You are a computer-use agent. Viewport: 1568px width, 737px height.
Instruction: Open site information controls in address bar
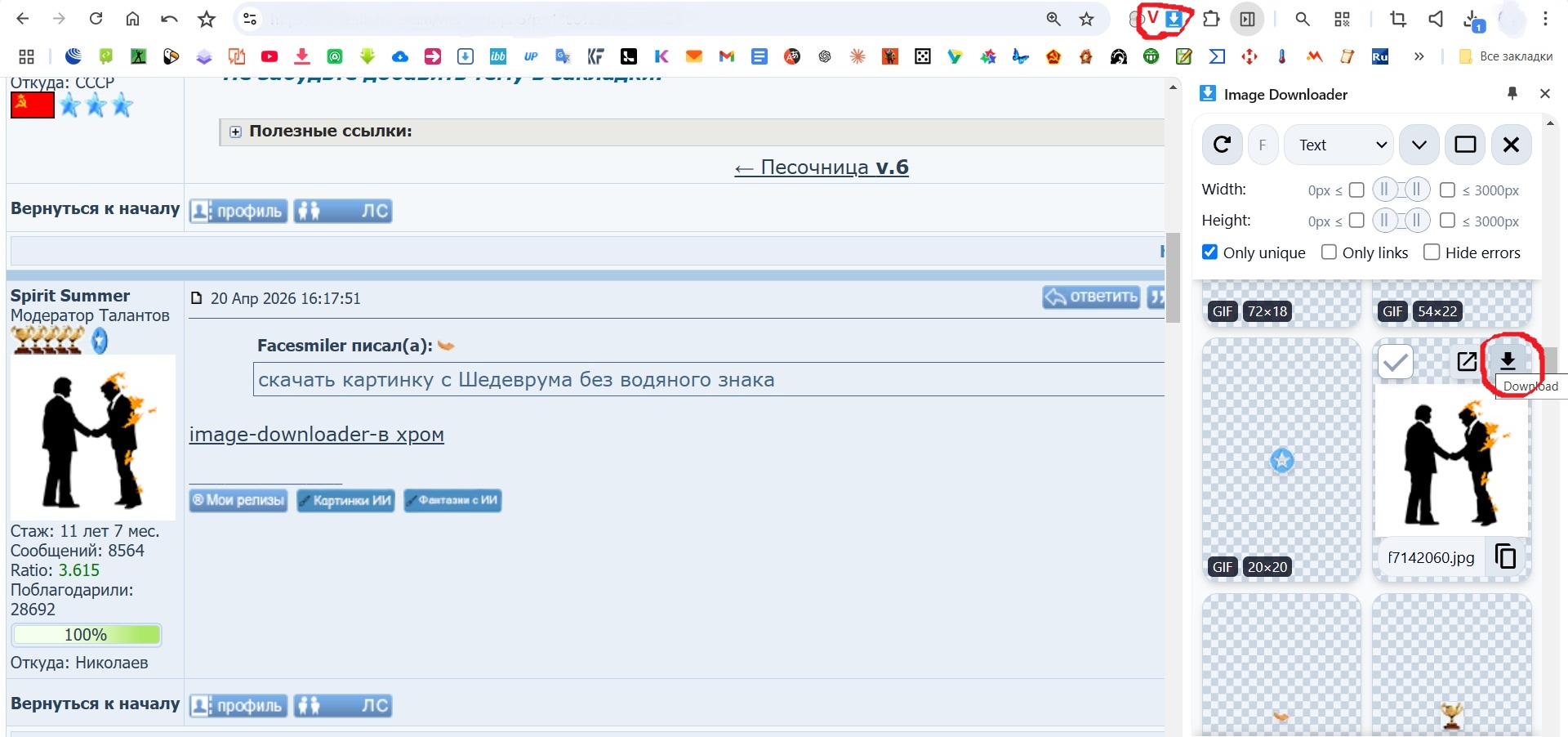(250, 19)
